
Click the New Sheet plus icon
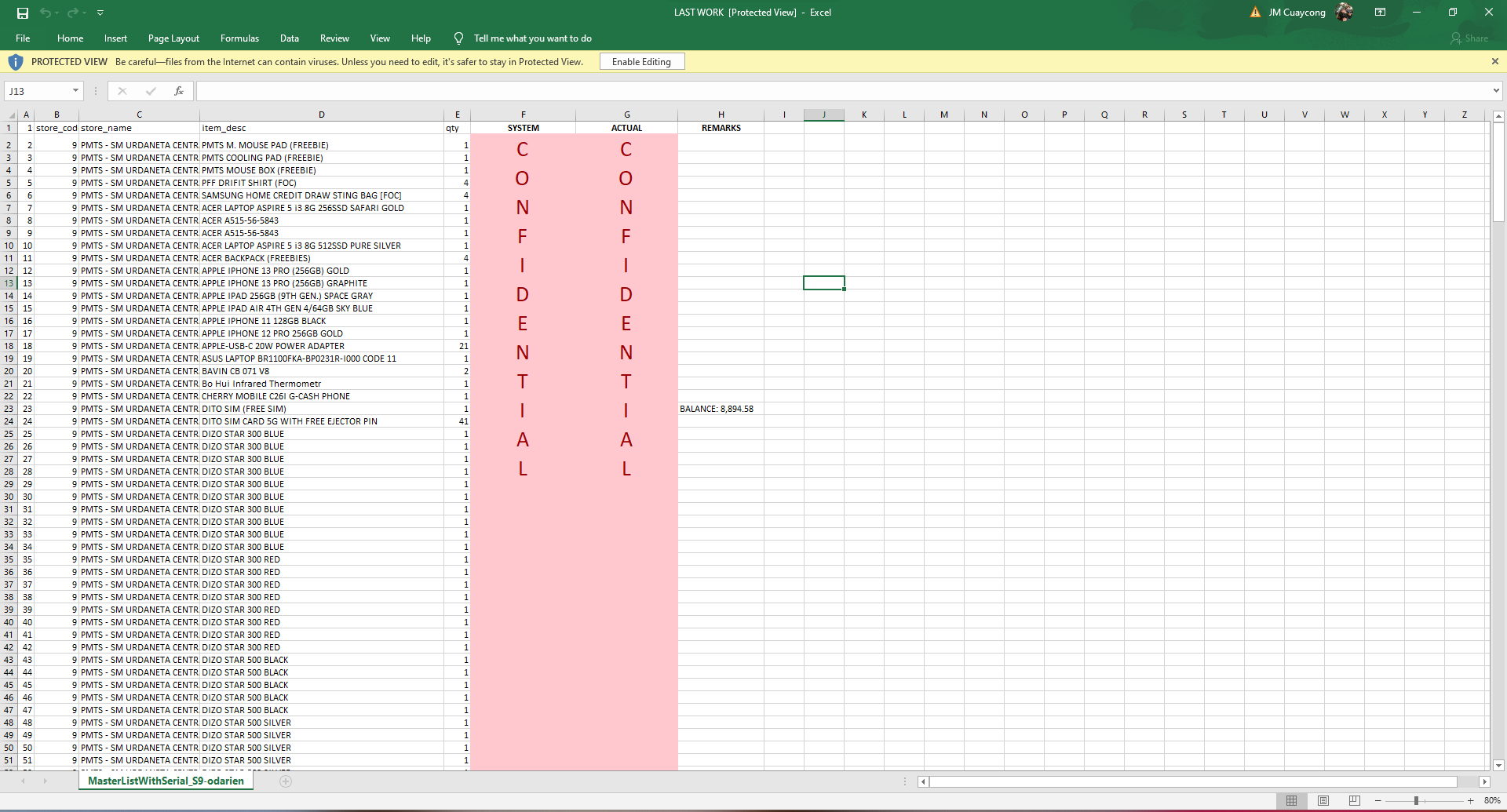(286, 781)
